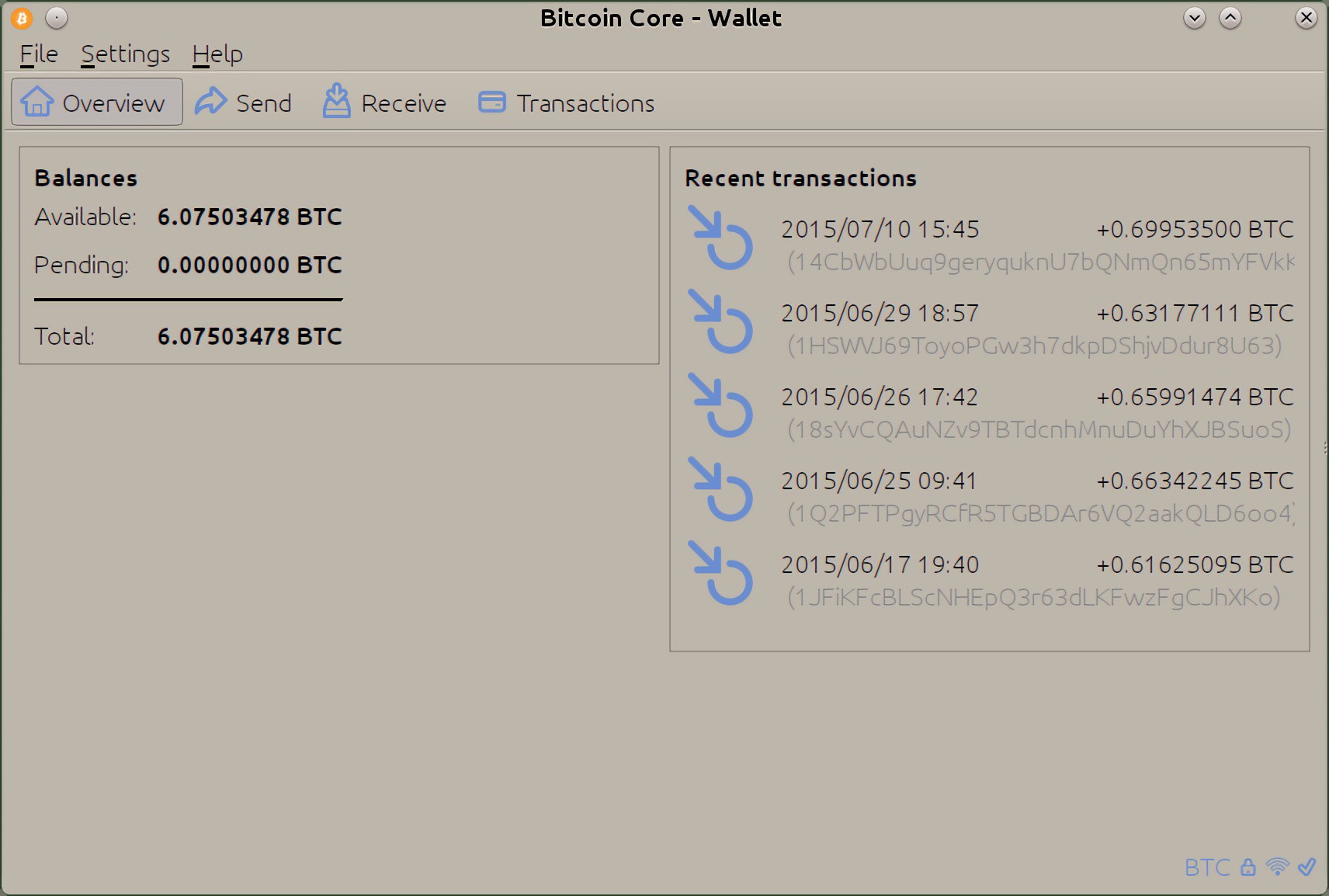Screen dimensions: 1329x896
Task: Select the +0.61625095 BTC transaction amount
Action: (1195, 564)
